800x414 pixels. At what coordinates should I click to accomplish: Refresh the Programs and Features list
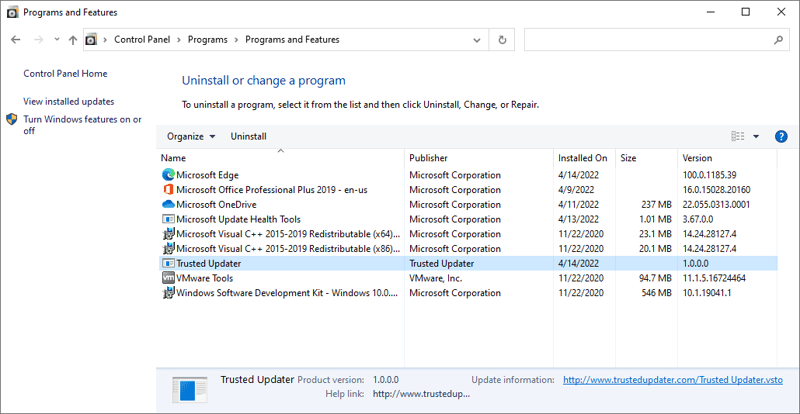502,40
